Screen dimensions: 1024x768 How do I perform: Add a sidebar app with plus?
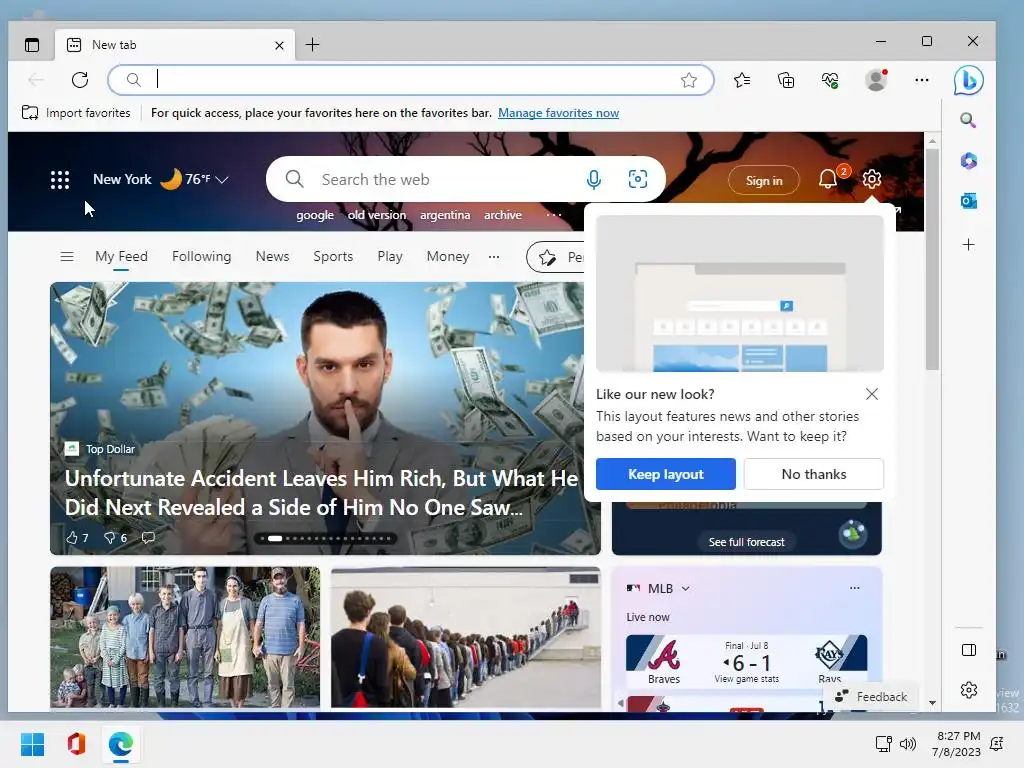968,245
